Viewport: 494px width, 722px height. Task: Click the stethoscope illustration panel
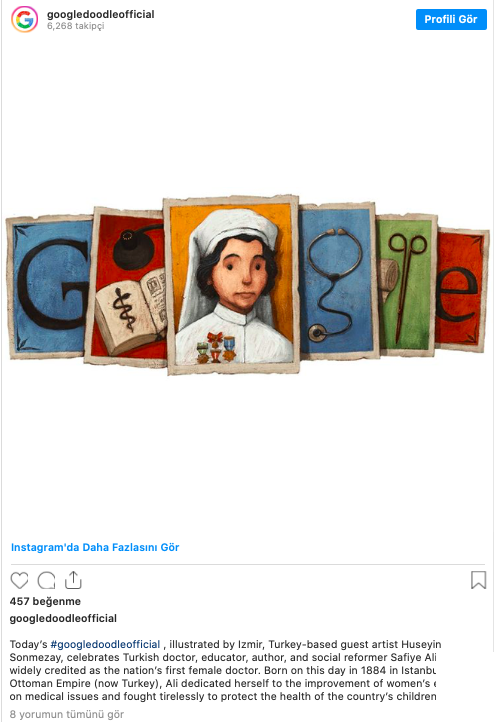[x=338, y=281]
